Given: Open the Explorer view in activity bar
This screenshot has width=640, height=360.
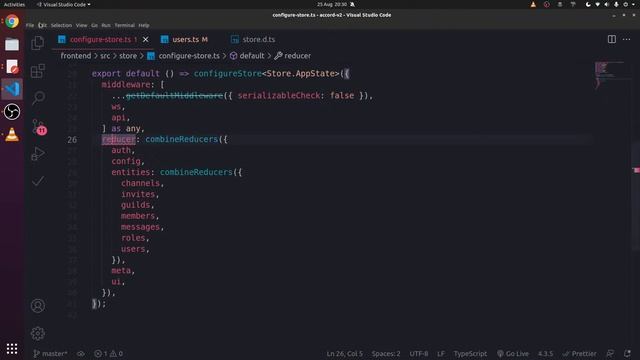Looking at the screenshot, I should tap(38, 43).
